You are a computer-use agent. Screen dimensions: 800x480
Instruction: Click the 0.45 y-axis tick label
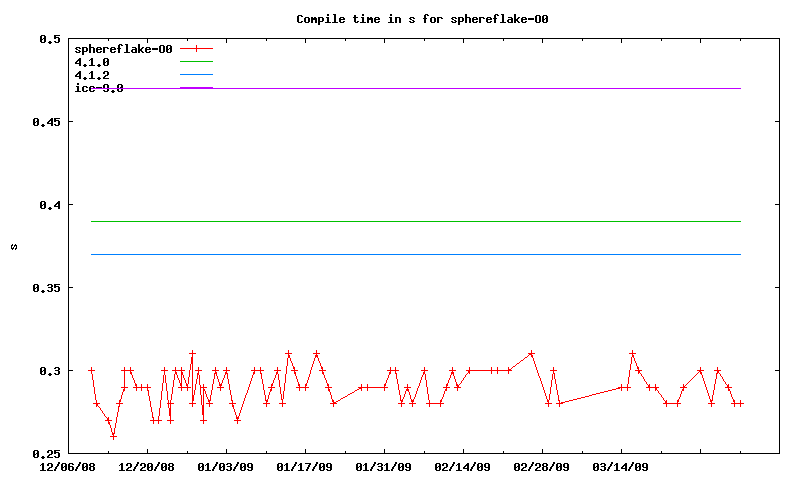pos(45,122)
